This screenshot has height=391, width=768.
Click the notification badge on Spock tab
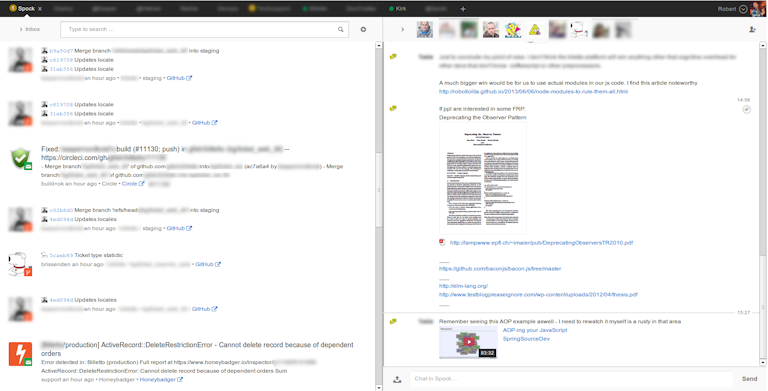pos(13,9)
